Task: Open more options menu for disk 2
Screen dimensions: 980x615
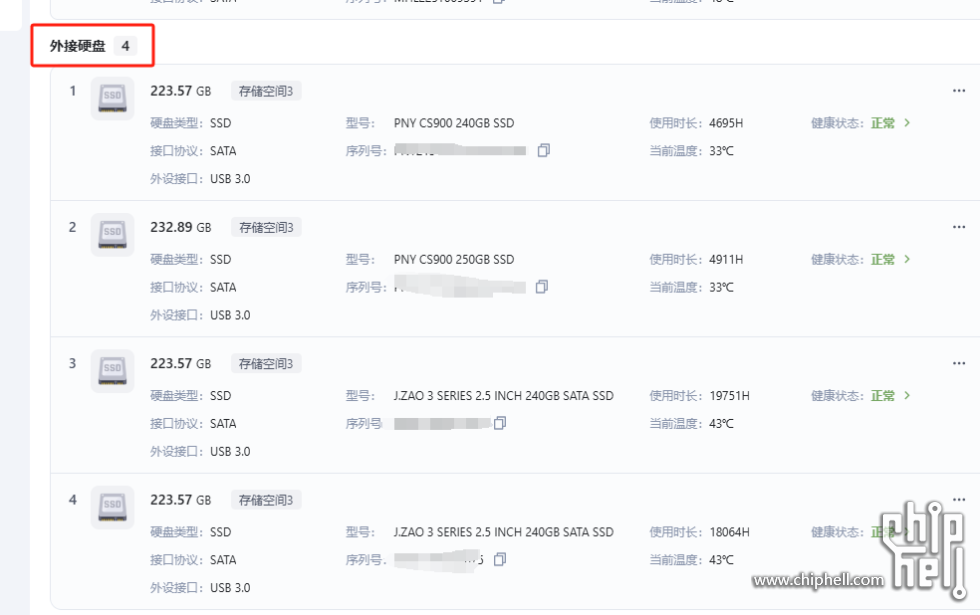Action: pos(959,227)
